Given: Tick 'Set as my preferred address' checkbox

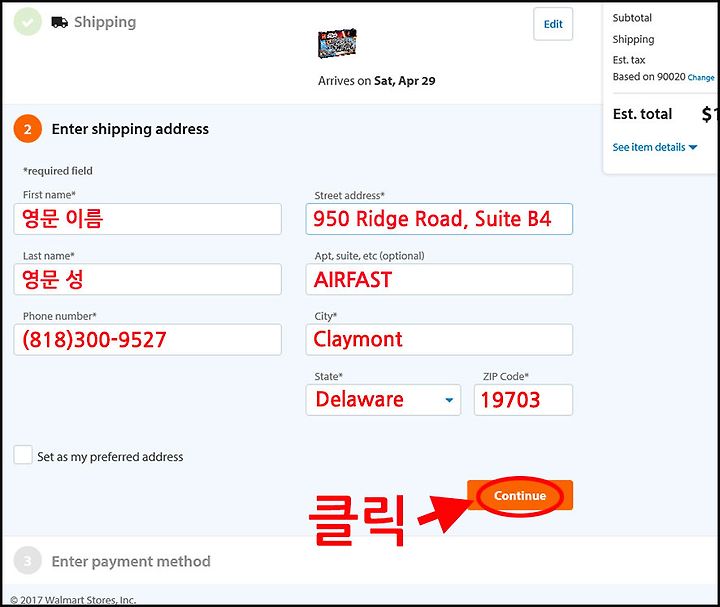Looking at the screenshot, I should click(23, 455).
